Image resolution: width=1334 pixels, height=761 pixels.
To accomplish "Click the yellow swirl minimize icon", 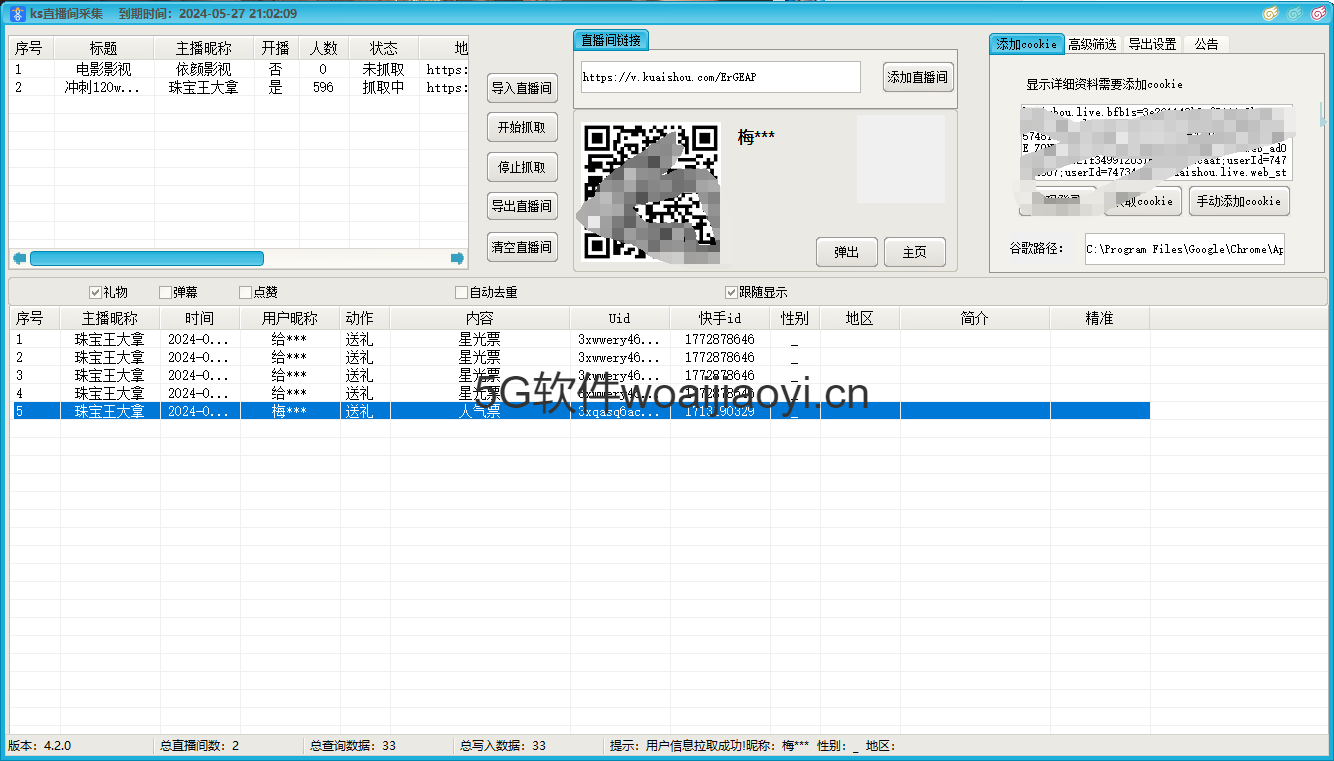I will 1270,13.
